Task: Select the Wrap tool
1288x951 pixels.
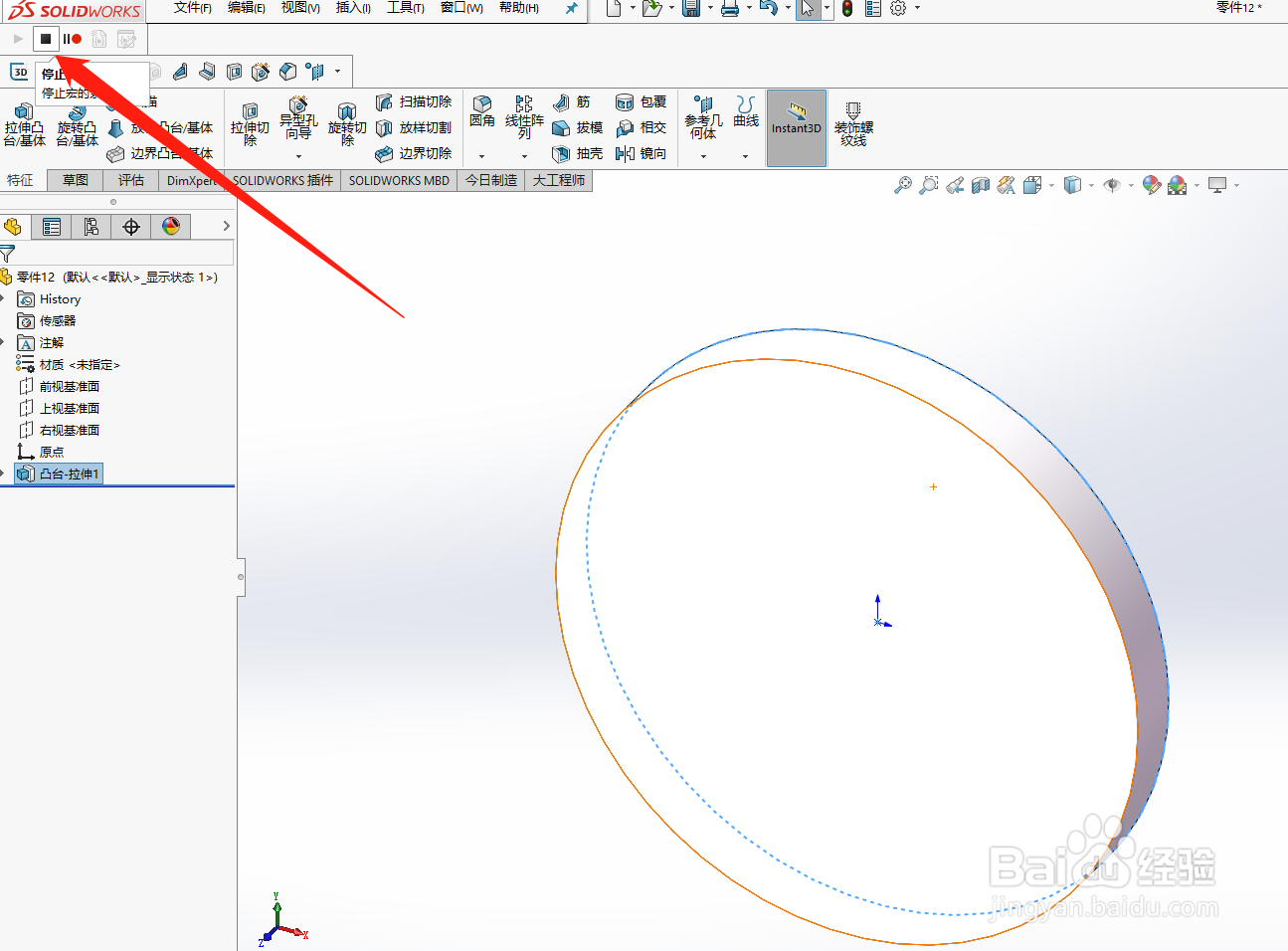Action: click(x=642, y=101)
